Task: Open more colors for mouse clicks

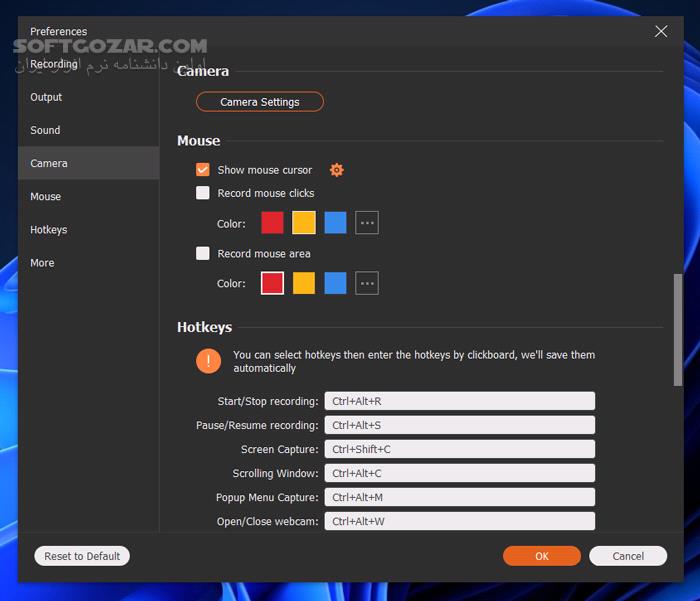Action: coord(367,223)
